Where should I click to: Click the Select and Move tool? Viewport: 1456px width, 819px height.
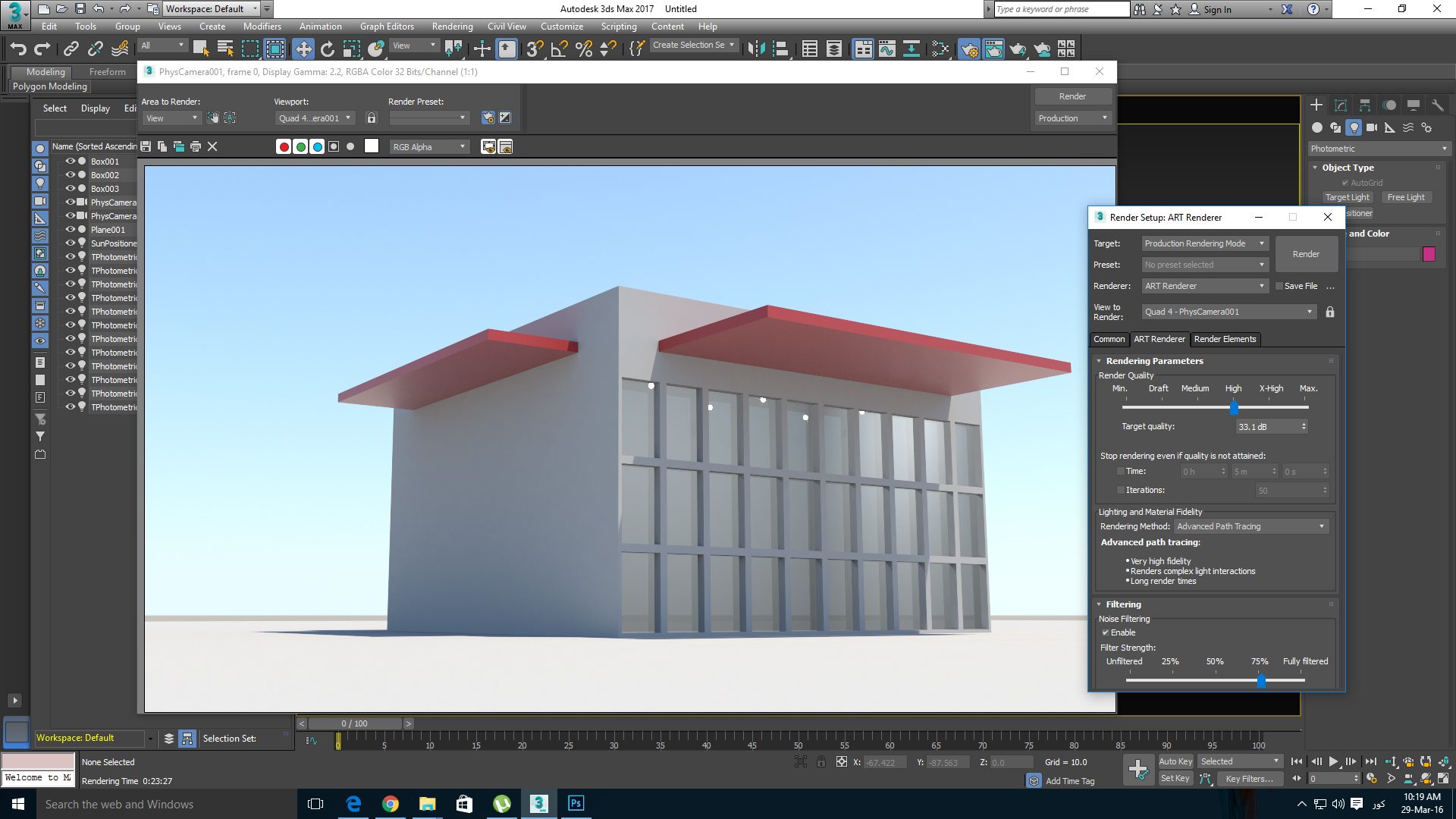[x=303, y=49]
